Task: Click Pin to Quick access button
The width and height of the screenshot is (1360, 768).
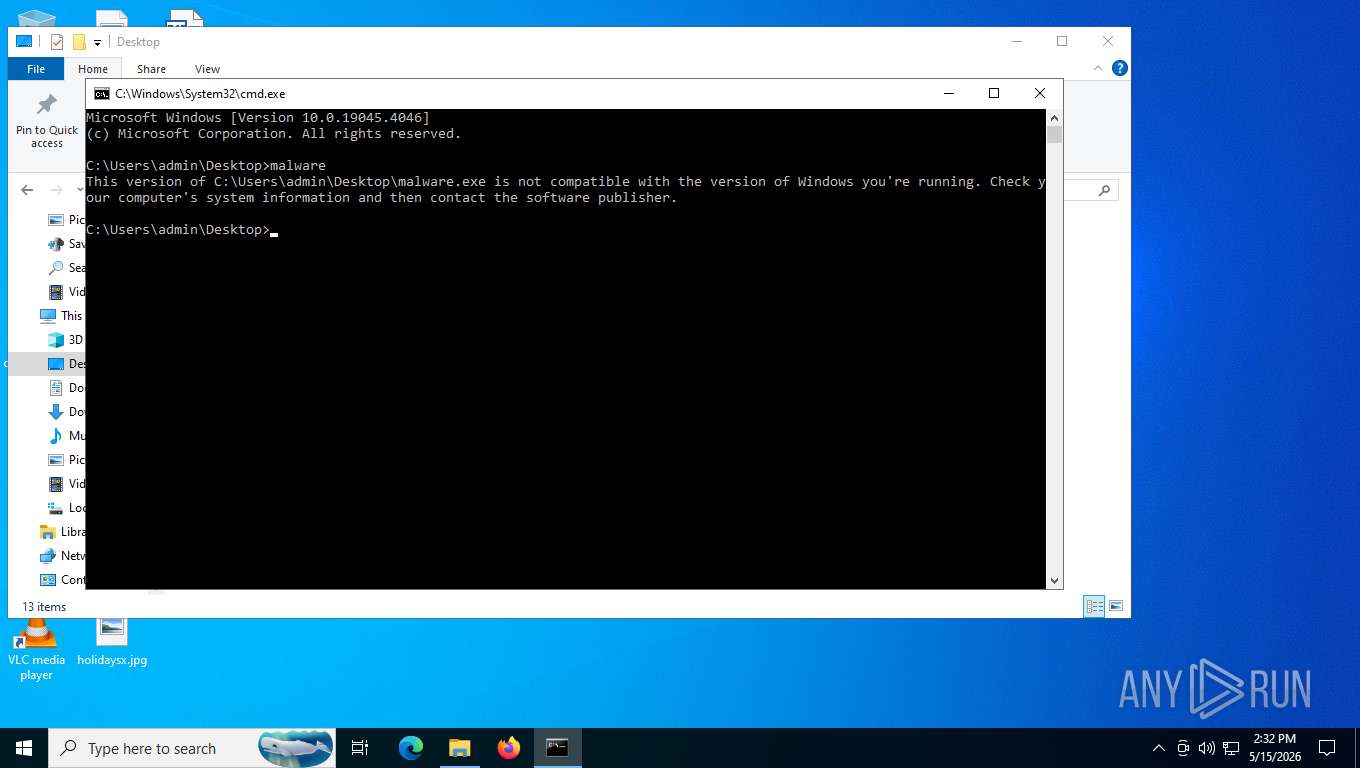Action: point(47,122)
